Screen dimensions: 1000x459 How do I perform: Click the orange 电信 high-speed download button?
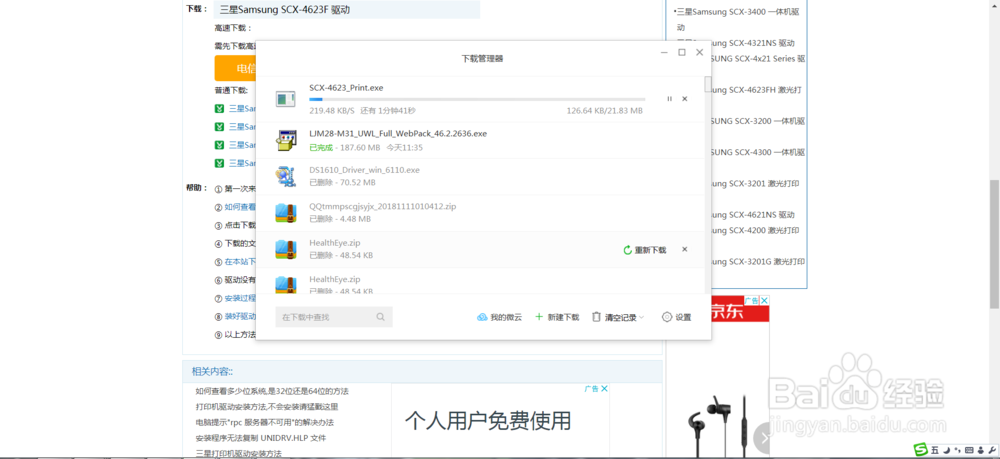coord(235,68)
